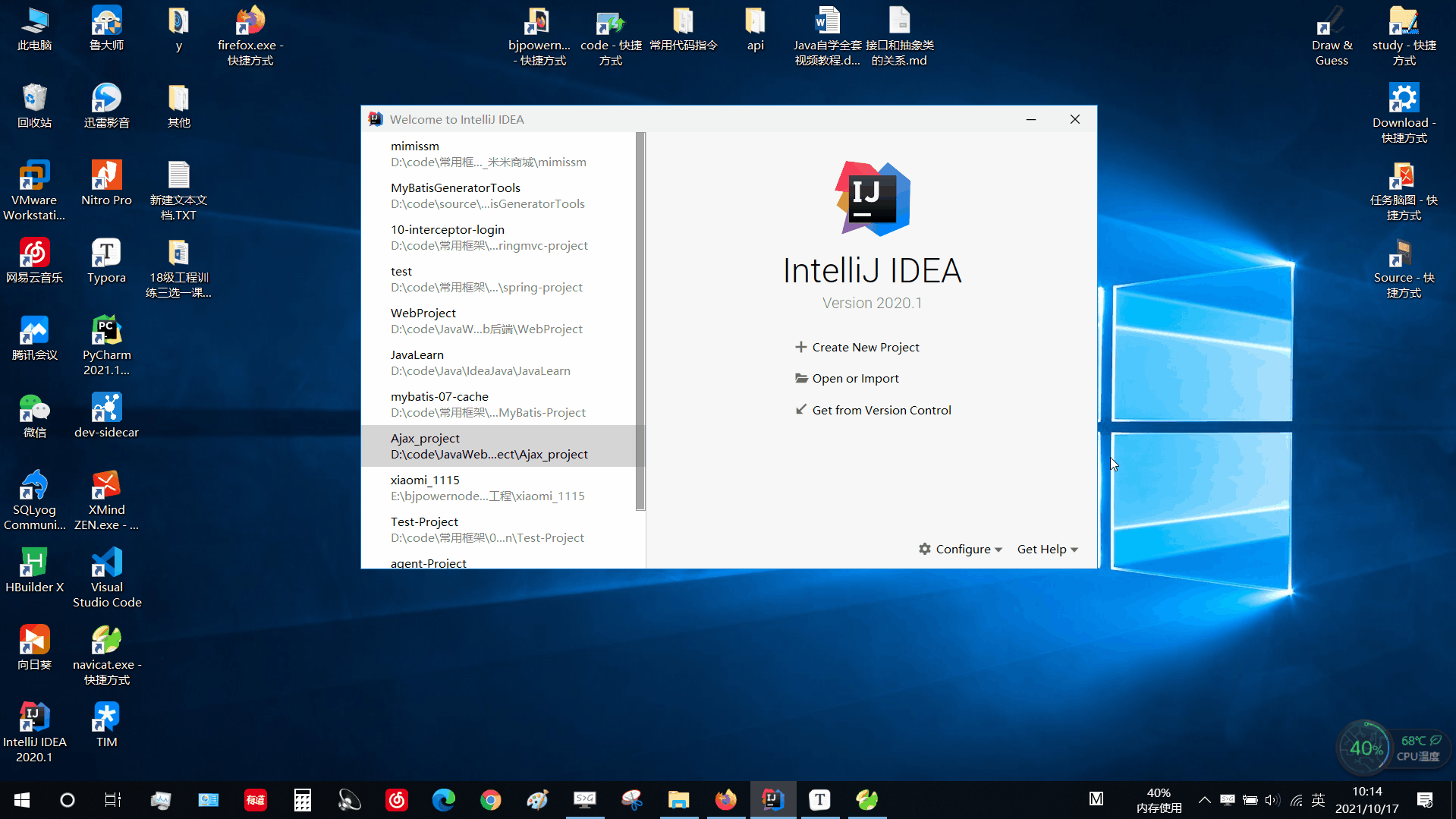Screen dimensions: 1456x819
Task: Select the 此电脑 desktop icon
Action: coord(34,30)
